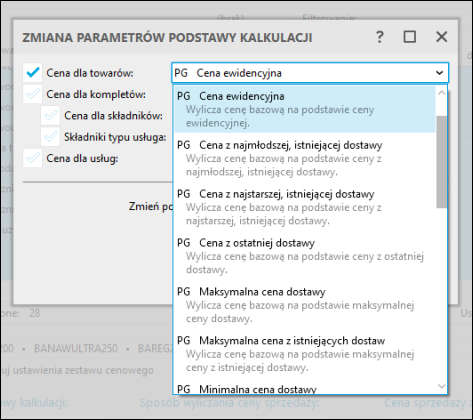Click the dropdown list scrollbar thumb
The image size is (473, 420).
441,162
